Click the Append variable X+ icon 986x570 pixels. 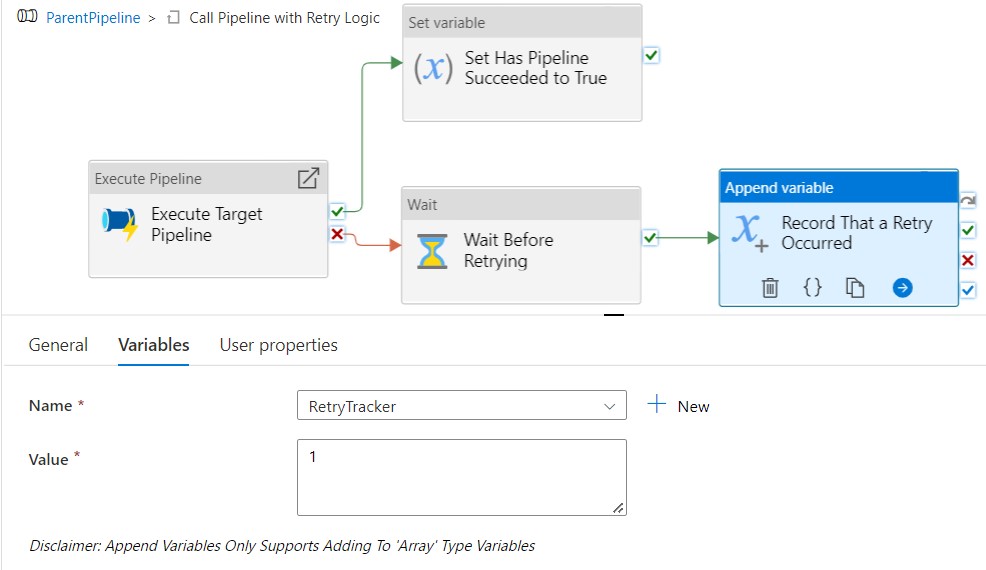(x=750, y=233)
